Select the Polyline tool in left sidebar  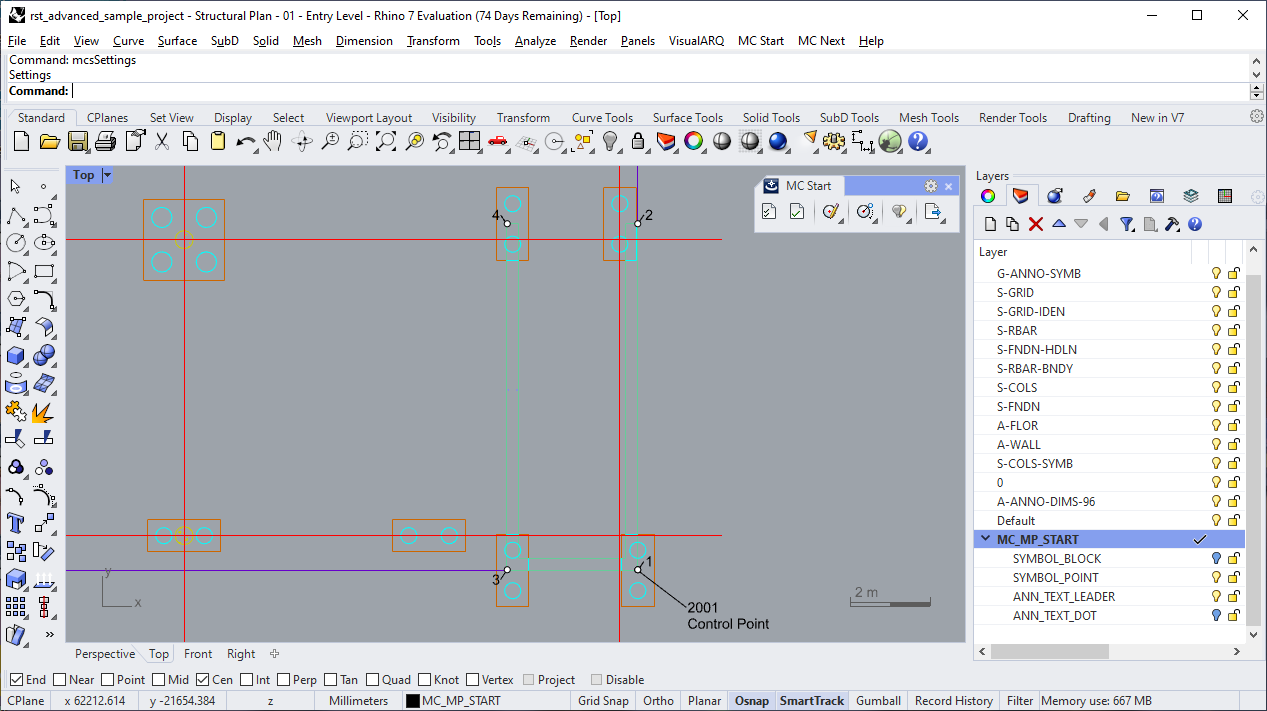pyautogui.click(x=16, y=215)
